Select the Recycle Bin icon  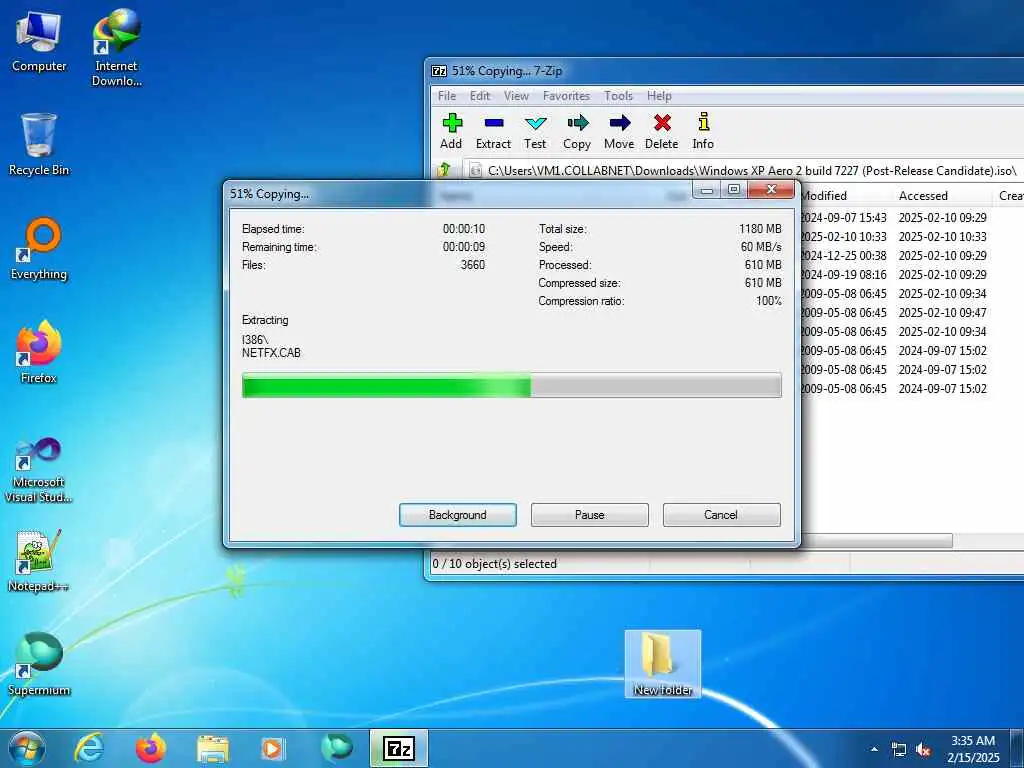pyautogui.click(x=39, y=145)
